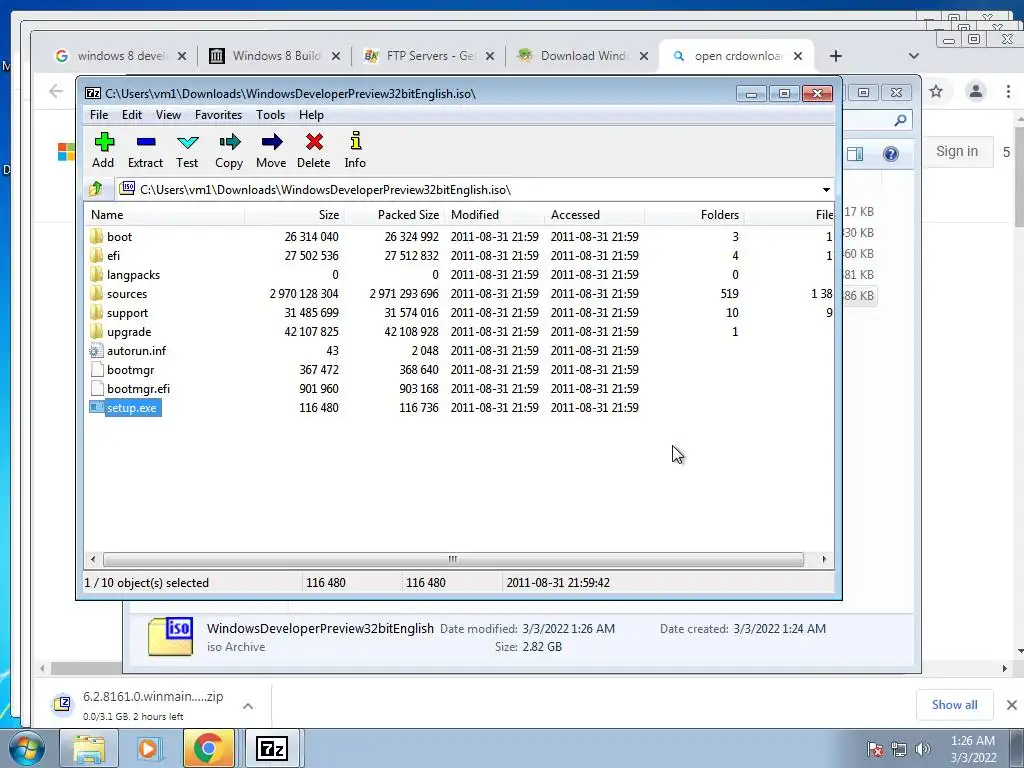Sort by Folders column header
The width and height of the screenshot is (1024, 768).
tap(694, 215)
